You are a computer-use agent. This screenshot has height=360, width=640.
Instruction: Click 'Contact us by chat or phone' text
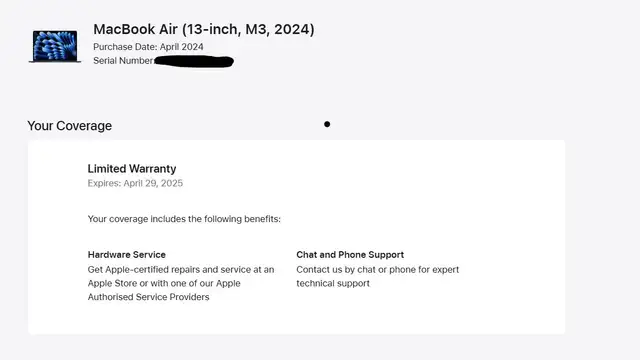coord(378,270)
